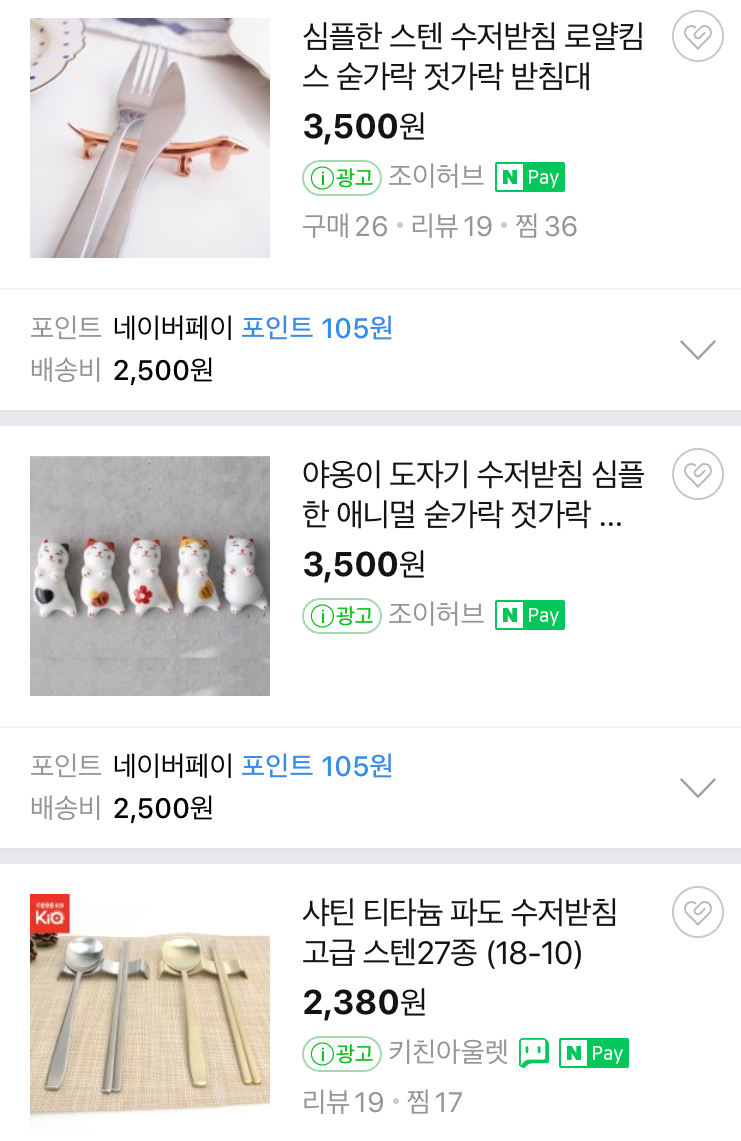This screenshot has height=1141, width=741.
Task: Toggle wishlist heart on 샤틴 티타늄 수저받침
Action: 698,912
